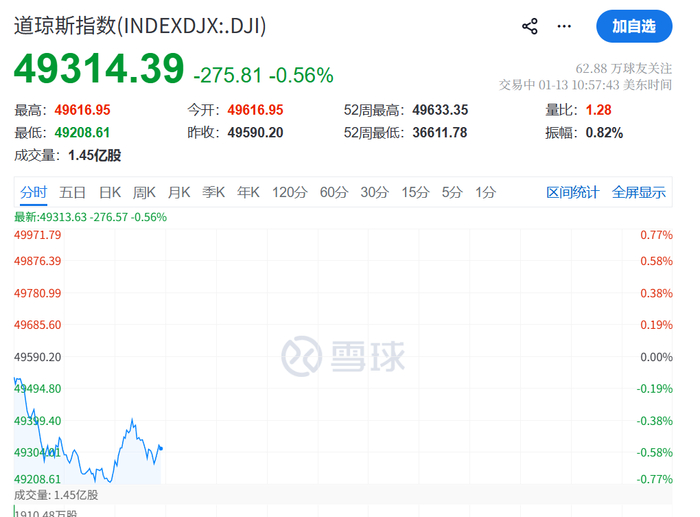The width and height of the screenshot is (700, 517).
Task: Click the change value -275.81 -0.56%
Action: [x=263, y=75]
